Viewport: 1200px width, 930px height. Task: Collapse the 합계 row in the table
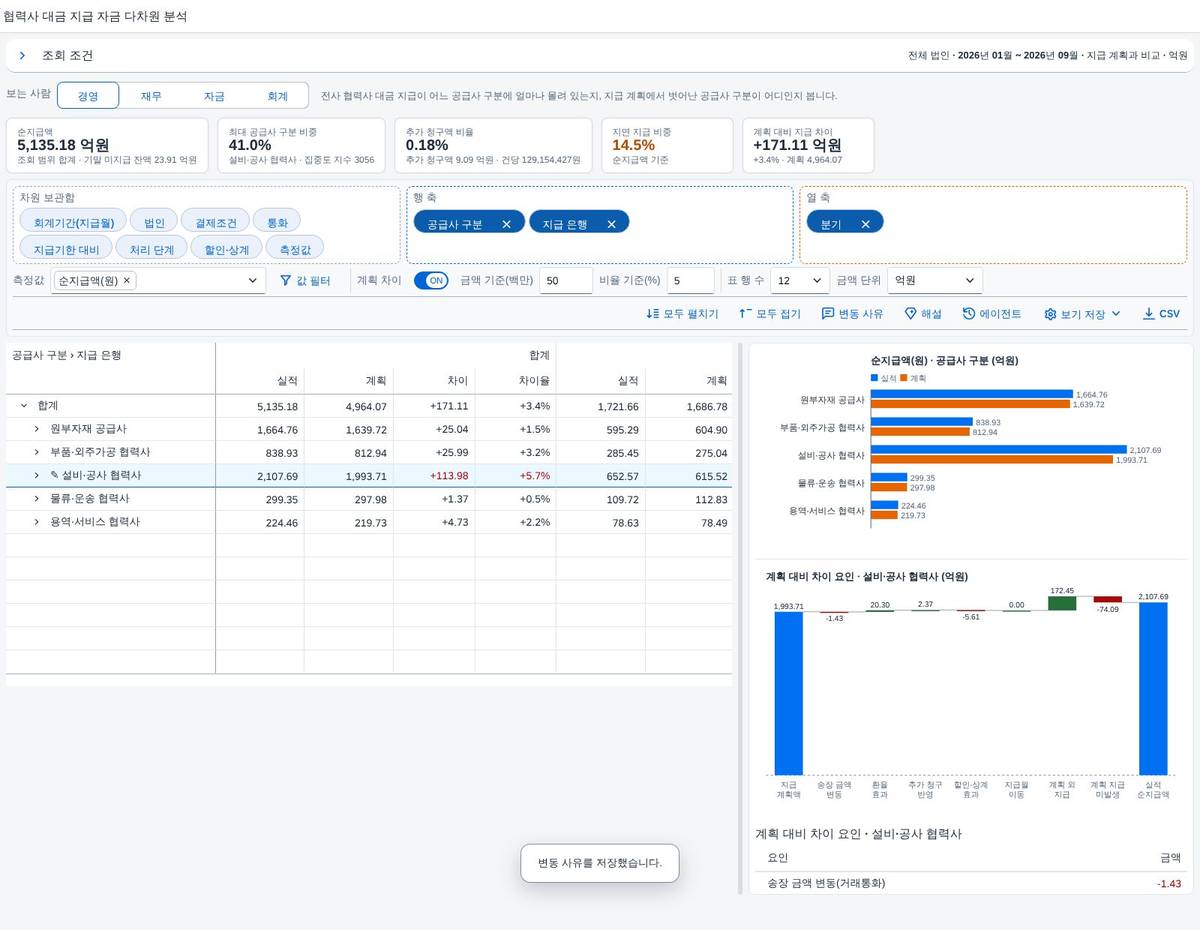24,406
